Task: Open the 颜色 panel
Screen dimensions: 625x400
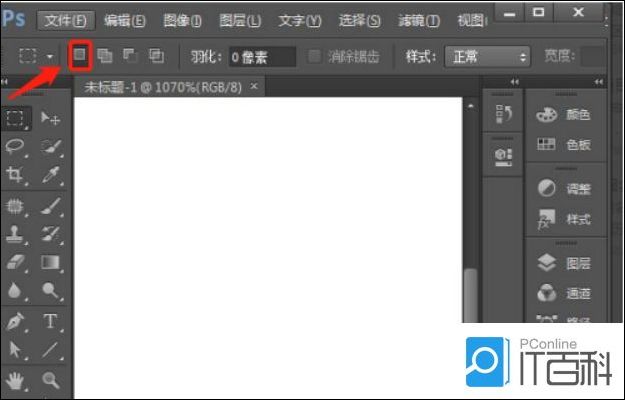Action: [x=563, y=115]
